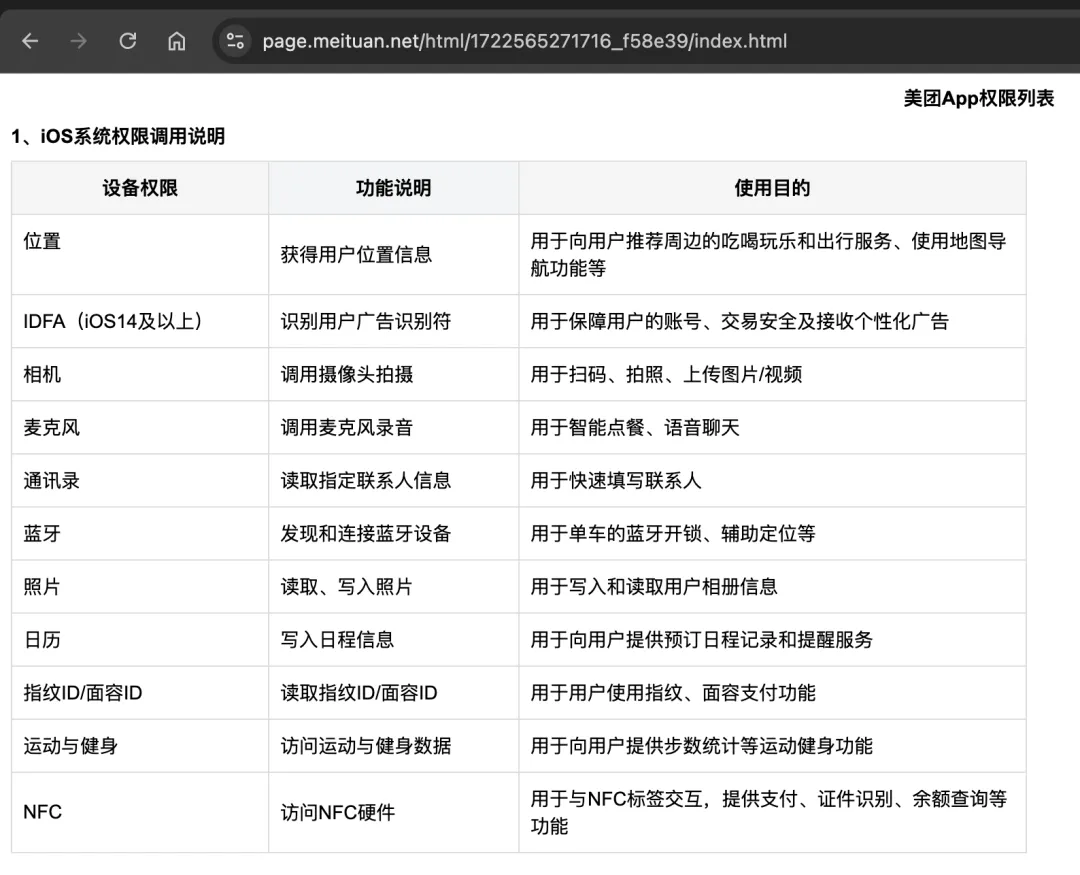Reload the current page
Screen dimensions: 1080x875
click(127, 41)
